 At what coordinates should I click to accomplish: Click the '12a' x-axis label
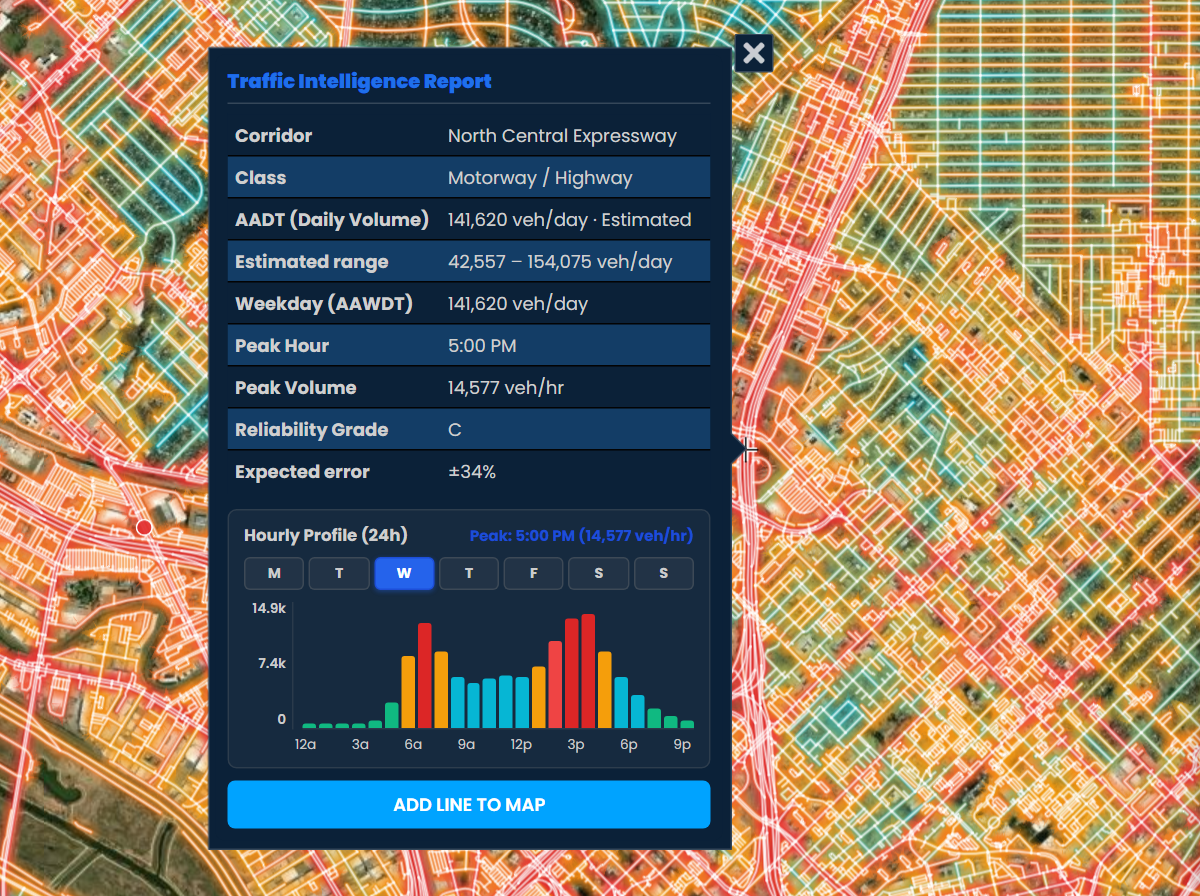click(306, 745)
